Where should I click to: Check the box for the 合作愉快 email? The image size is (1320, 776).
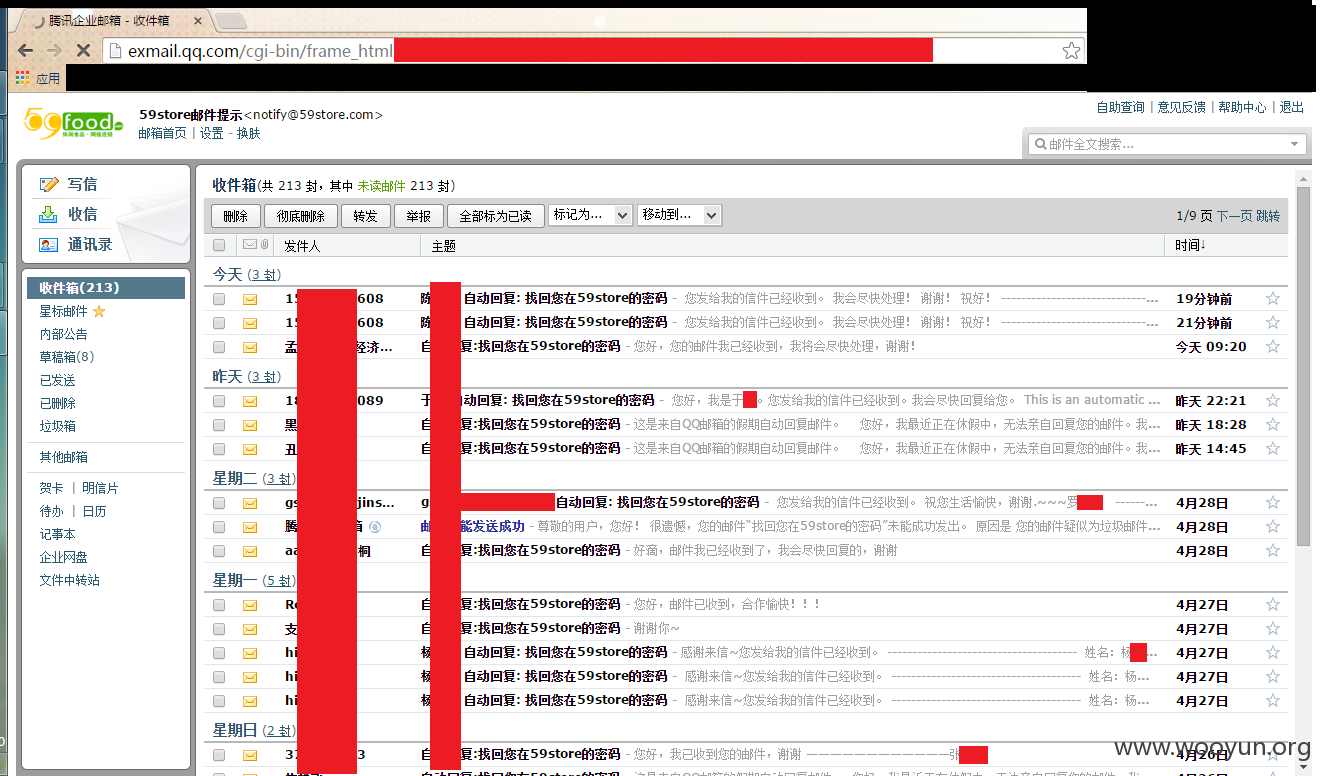(x=219, y=604)
